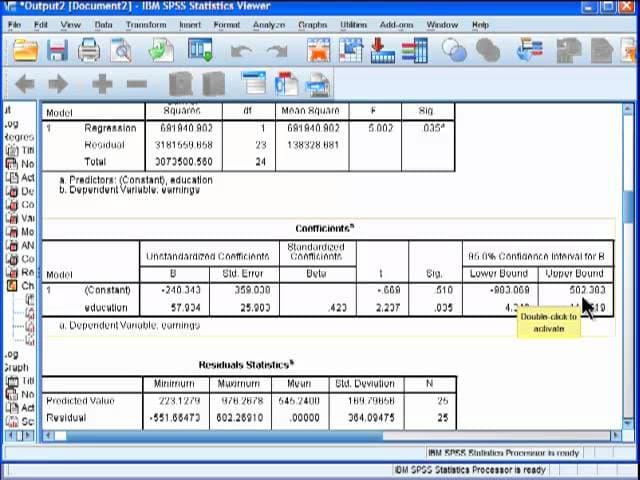Viewport: 640px width, 480px height.
Task: Click the grayed-out double circle icon
Action: (488, 50)
